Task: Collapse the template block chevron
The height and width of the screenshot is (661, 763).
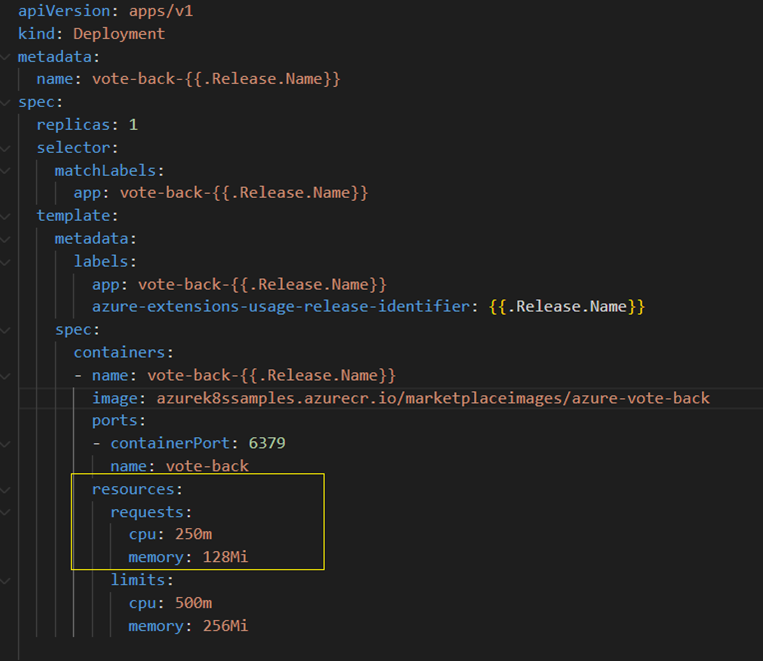Action: pyautogui.click(x=5, y=216)
